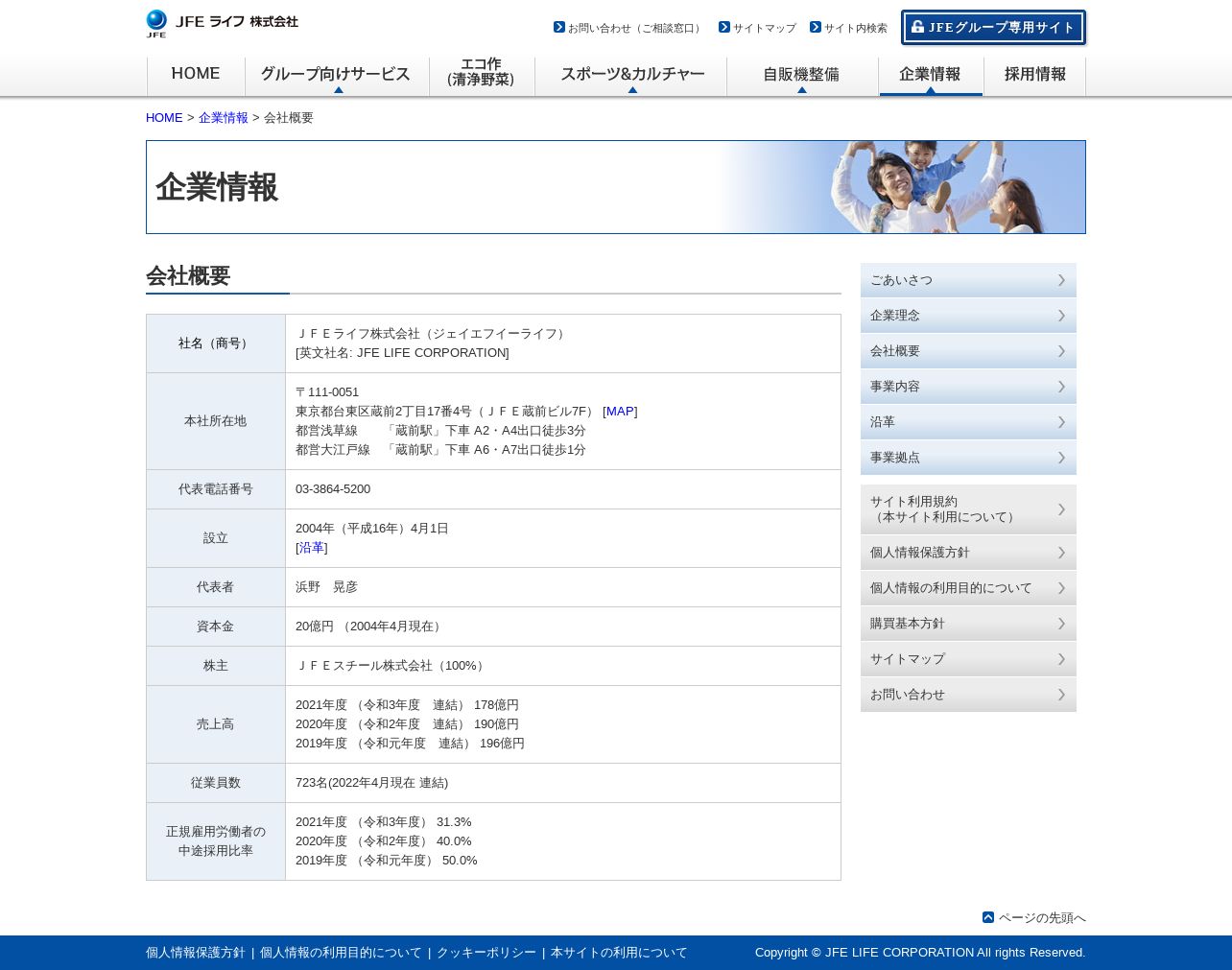Open the 採用情報 navigation tab
This screenshot has height=970, width=1232.
point(1034,76)
